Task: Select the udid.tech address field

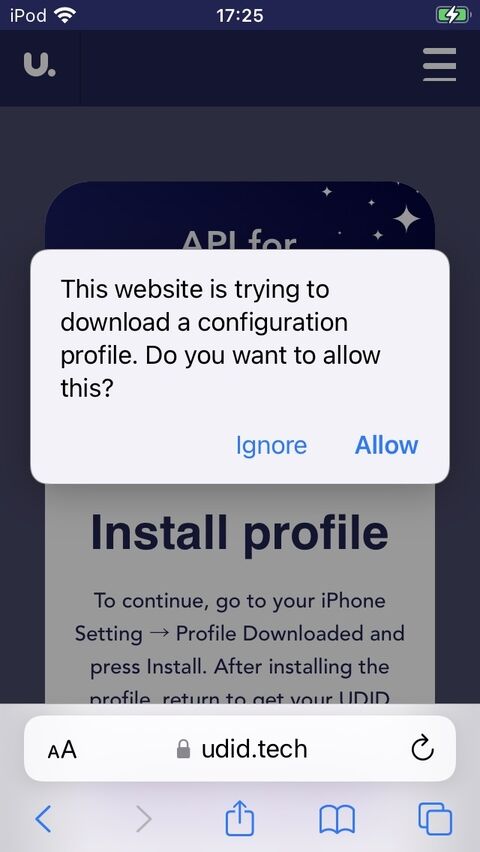Action: click(x=240, y=749)
